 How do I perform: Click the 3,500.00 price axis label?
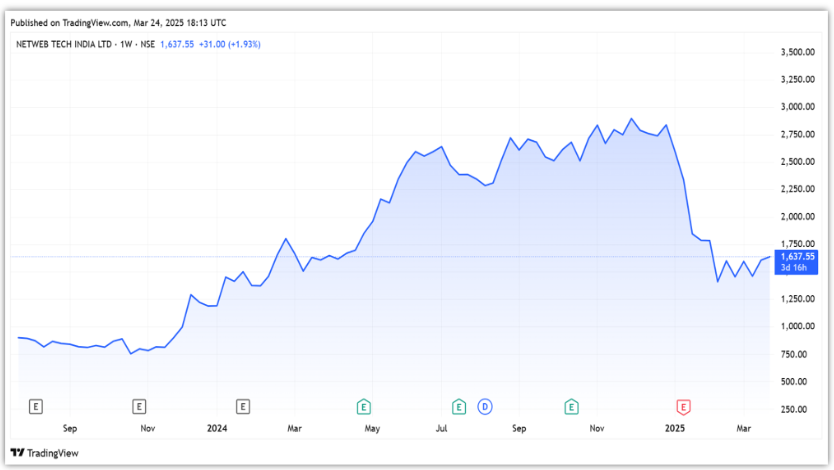click(798, 51)
